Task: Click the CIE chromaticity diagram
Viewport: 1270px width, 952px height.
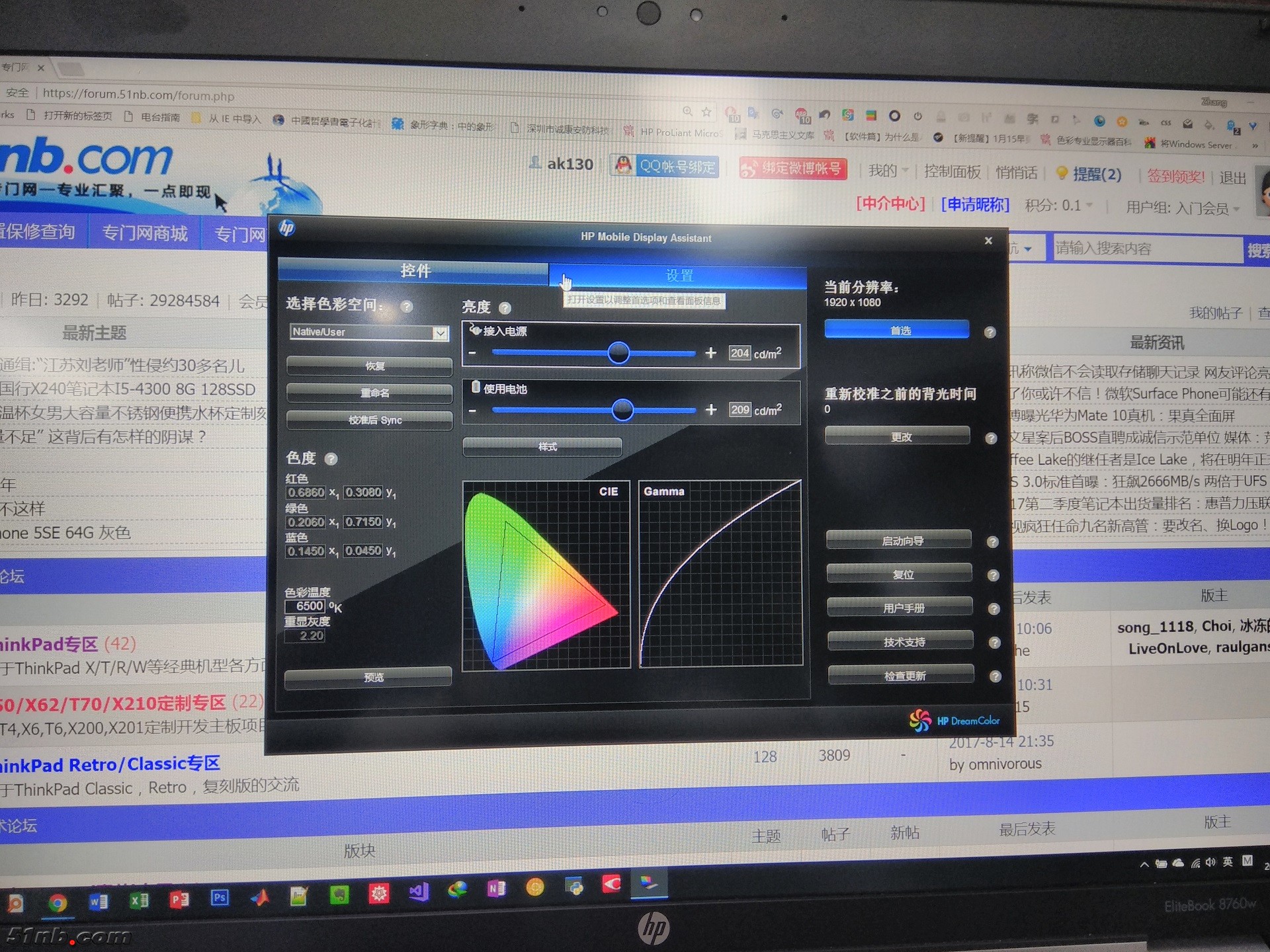Action: coord(546,575)
